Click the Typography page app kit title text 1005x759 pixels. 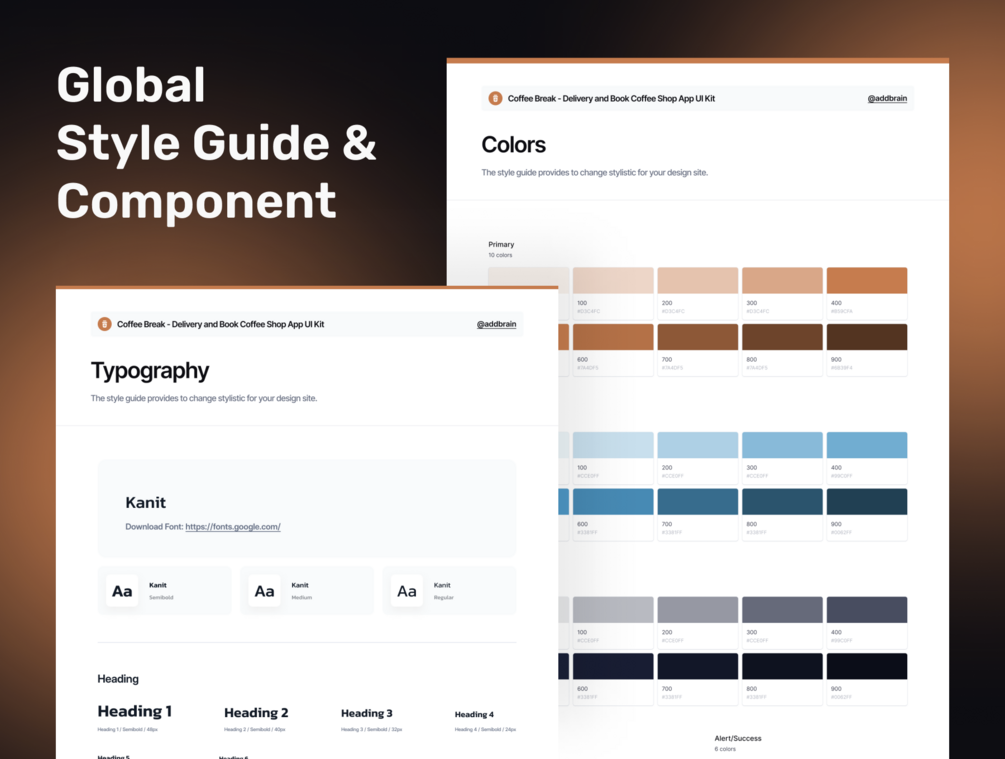pos(220,324)
